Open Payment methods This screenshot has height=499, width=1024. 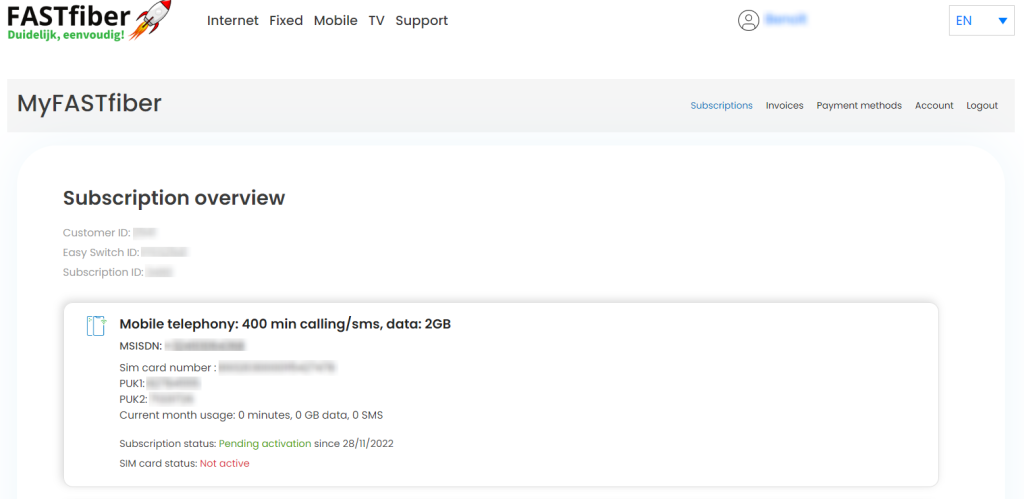(859, 105)
